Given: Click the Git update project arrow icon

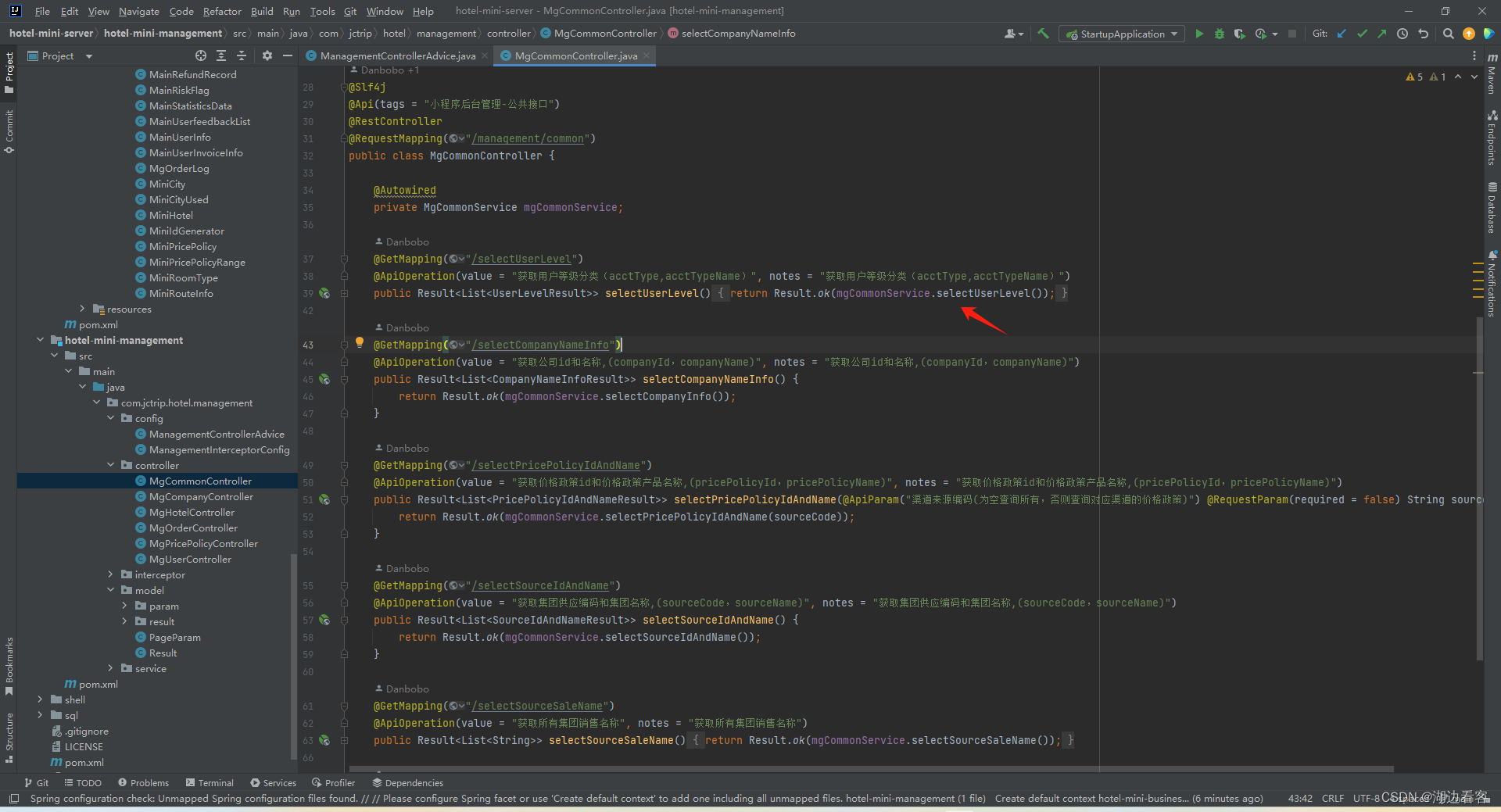Looking at the screenshot, I should tap(1342, 34).
